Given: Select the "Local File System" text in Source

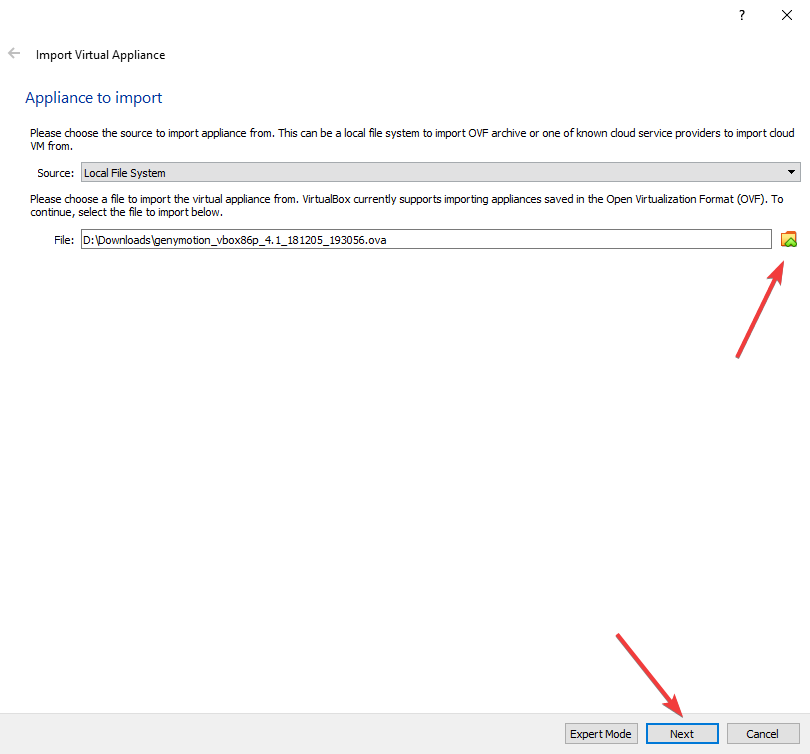Looking at the screenshot, I should 125,173.
